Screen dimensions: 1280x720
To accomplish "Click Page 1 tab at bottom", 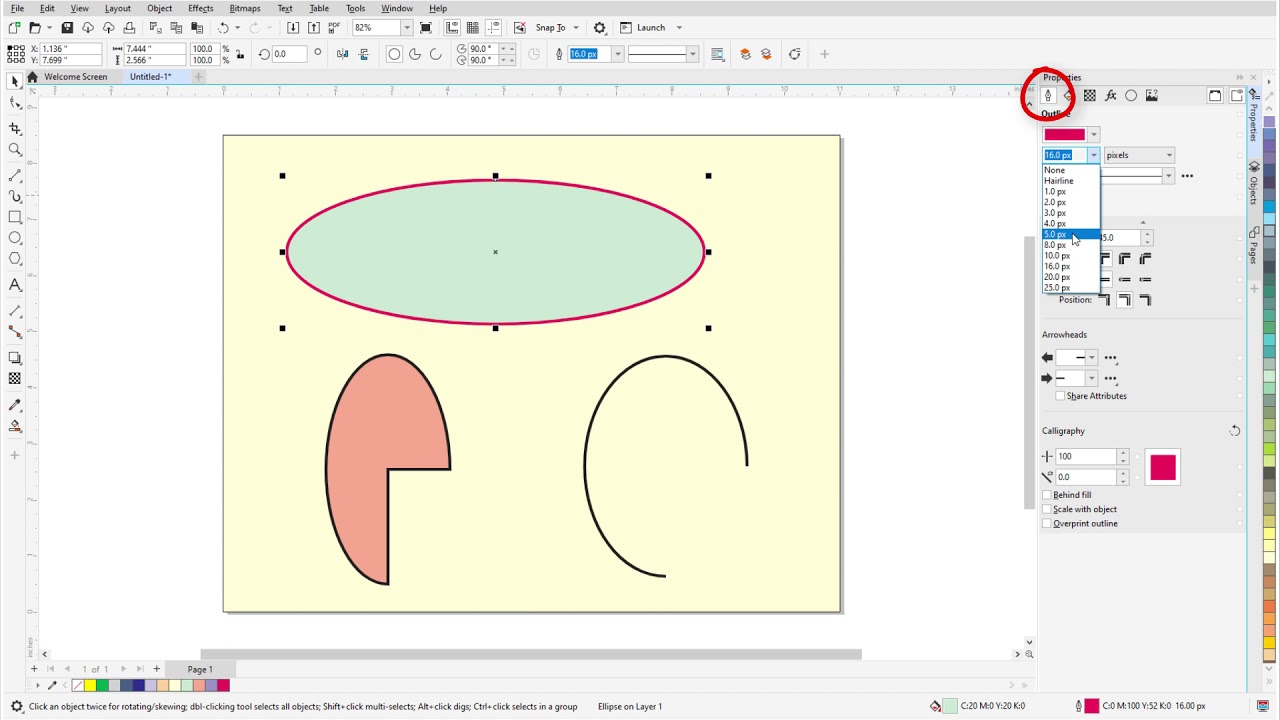I will [200, 669].
